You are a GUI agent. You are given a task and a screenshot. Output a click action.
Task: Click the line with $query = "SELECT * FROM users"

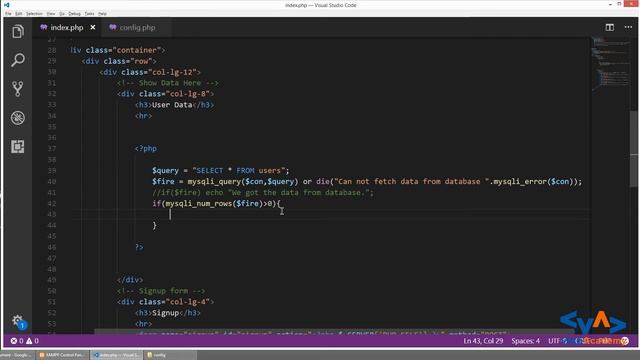pos(220,171)
